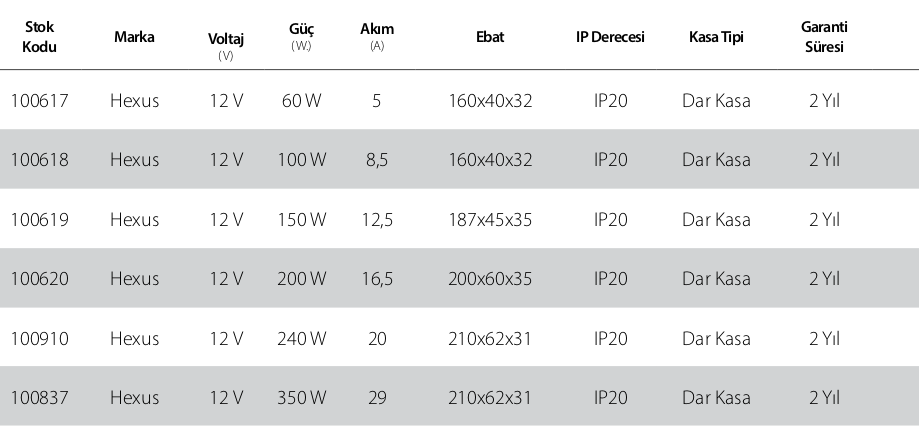Click stock code 100837
This screenshot has width=919, height=433.
39,398
